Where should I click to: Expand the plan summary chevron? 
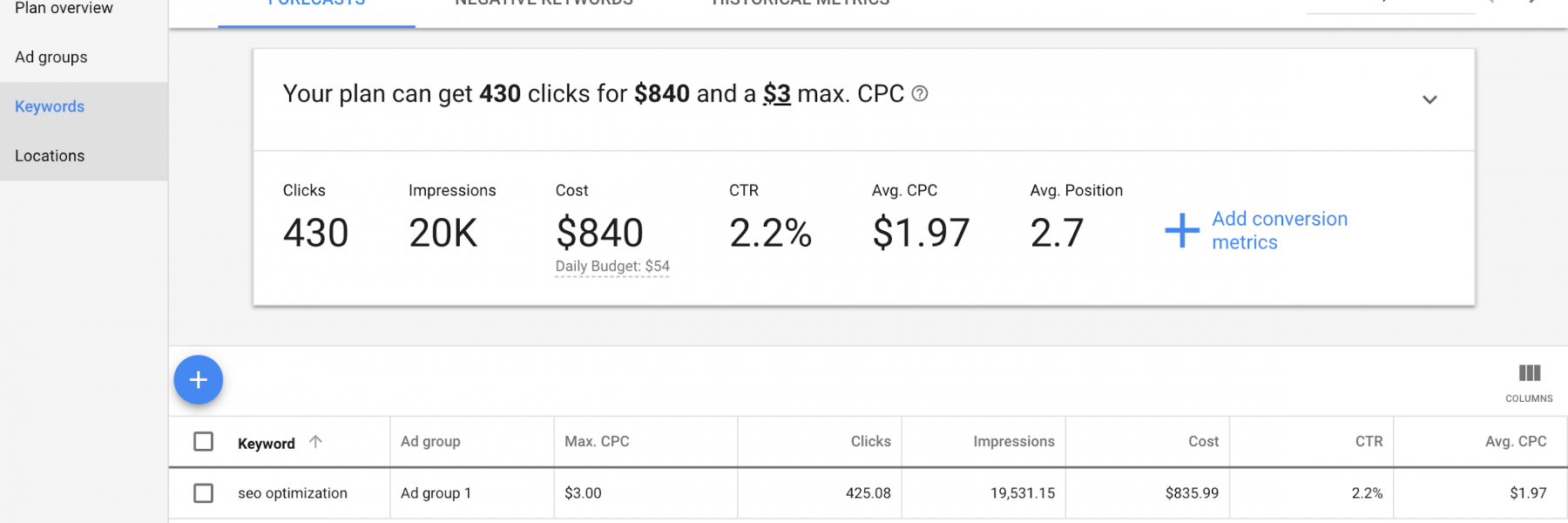(1429, 99)
